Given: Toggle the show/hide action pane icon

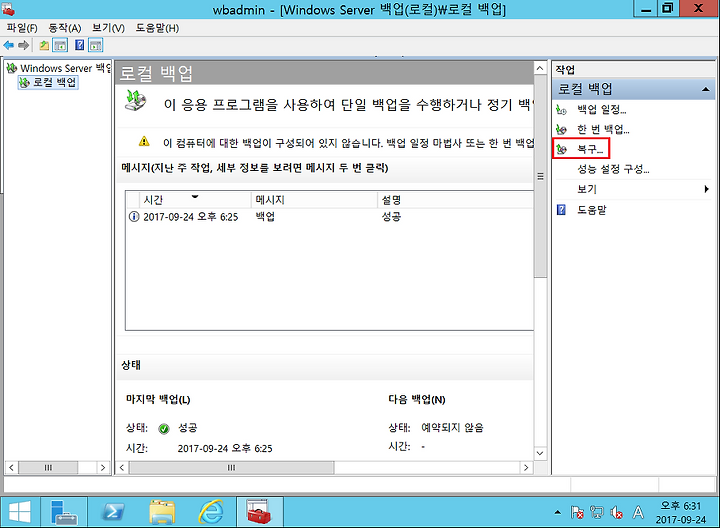Looking at the screenshot, I should pyautogui.click(x=96, y=45).
